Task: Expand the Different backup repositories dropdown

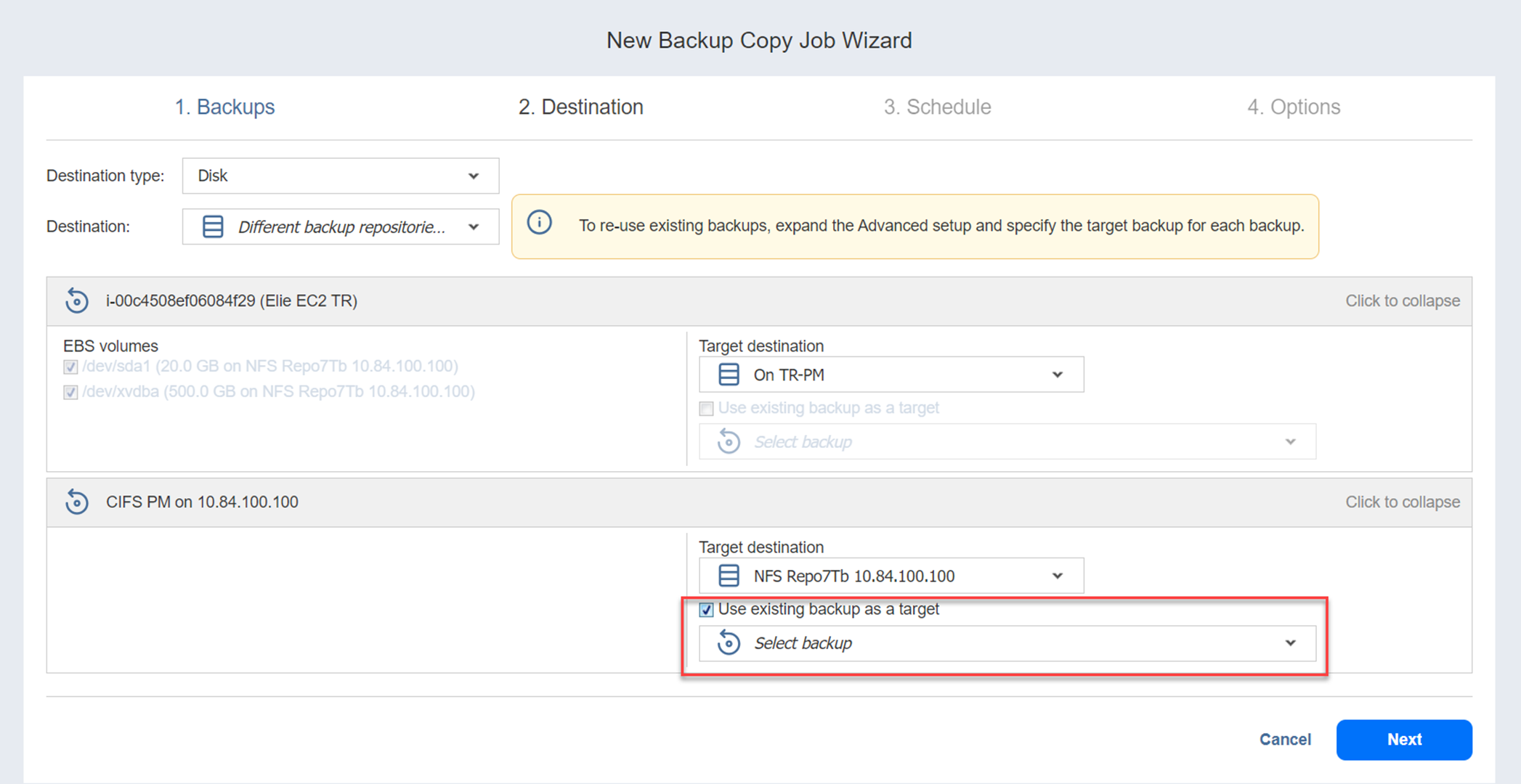Action: click(474, 227)
